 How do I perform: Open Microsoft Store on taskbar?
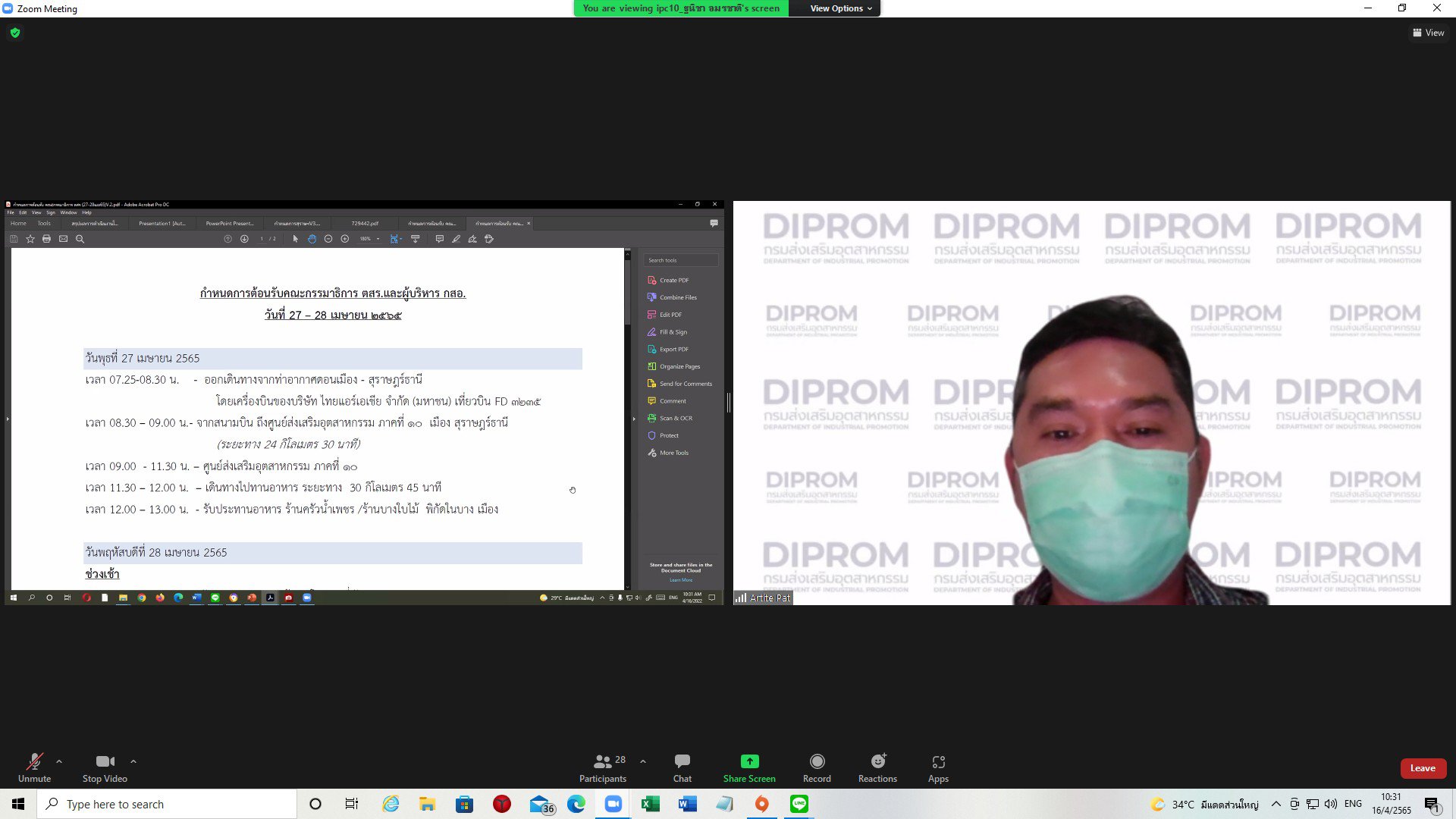[464, 804]
